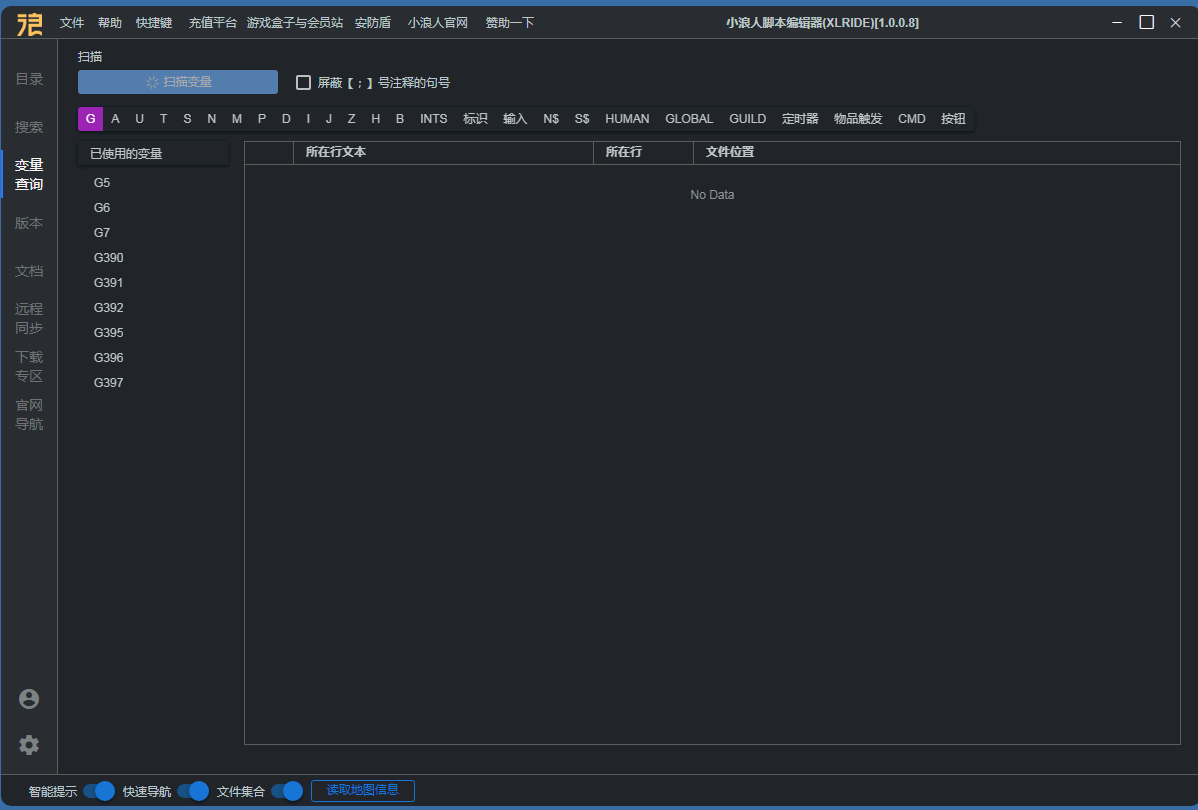Select variable G390 in the list
Image resolution: width=1198 pixels, height=810 pixels.
coord(109,258)
